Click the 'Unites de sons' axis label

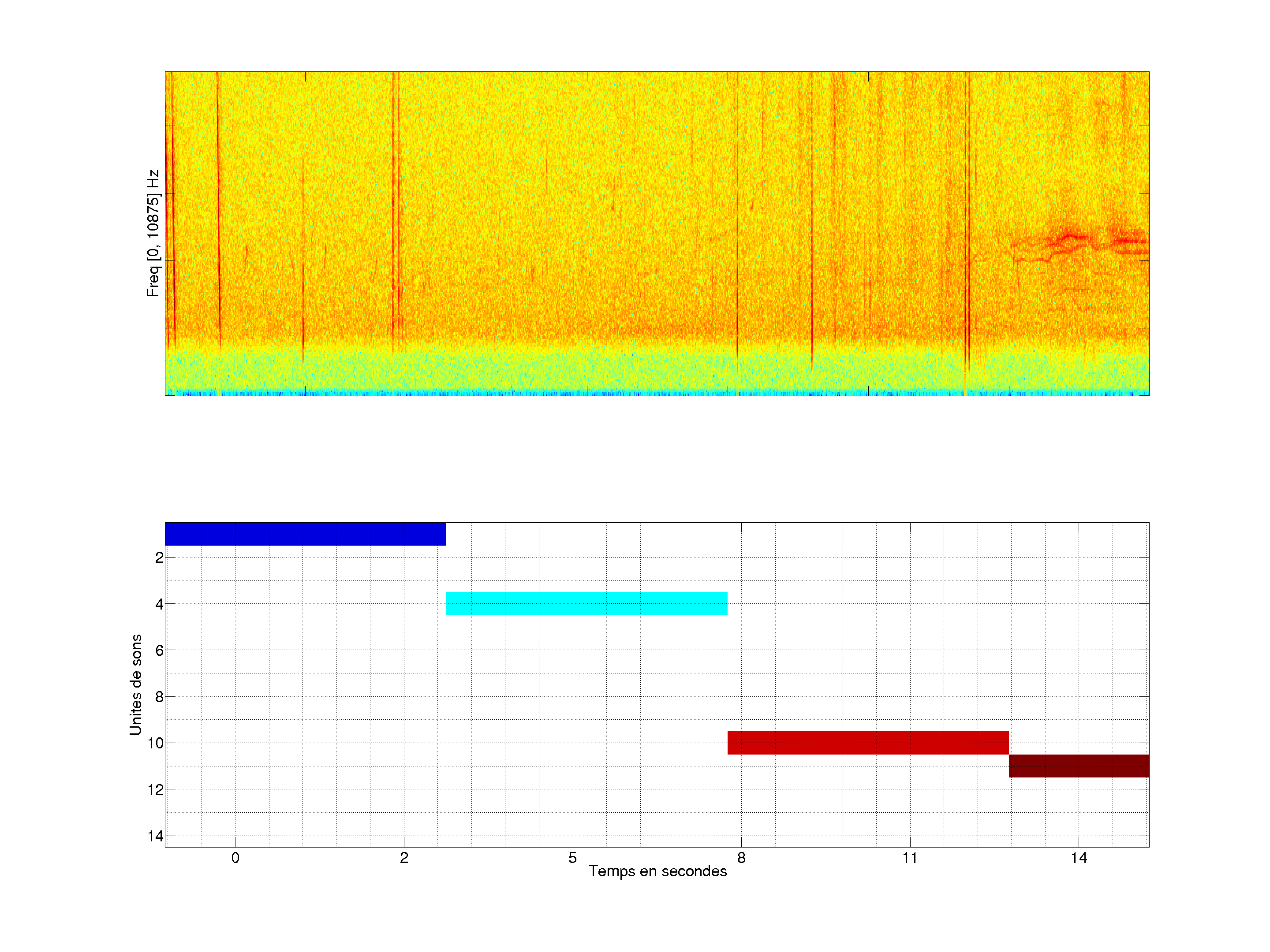[135, 684]
